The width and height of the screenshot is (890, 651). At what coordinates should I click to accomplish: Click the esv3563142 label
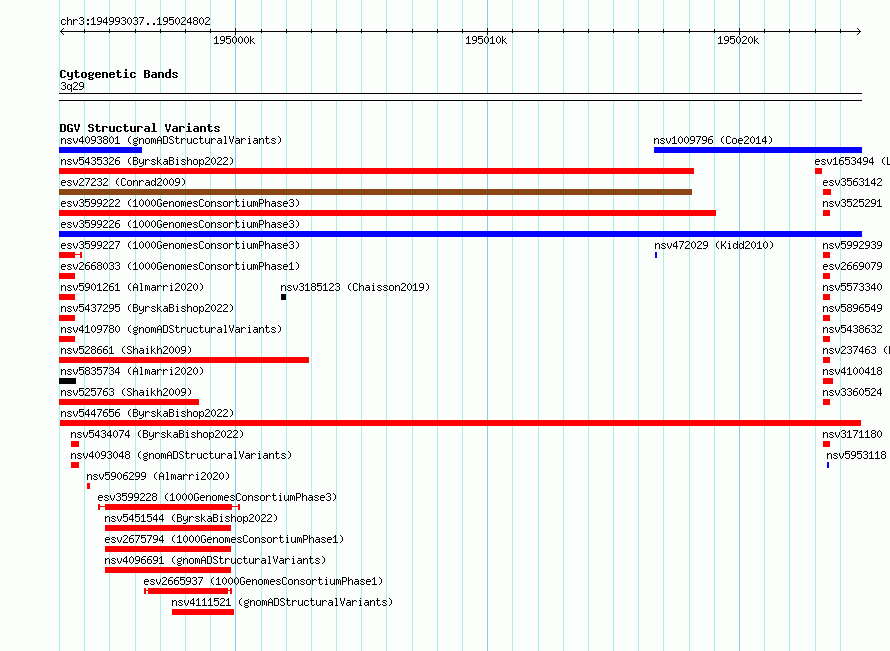click(852, 182)
